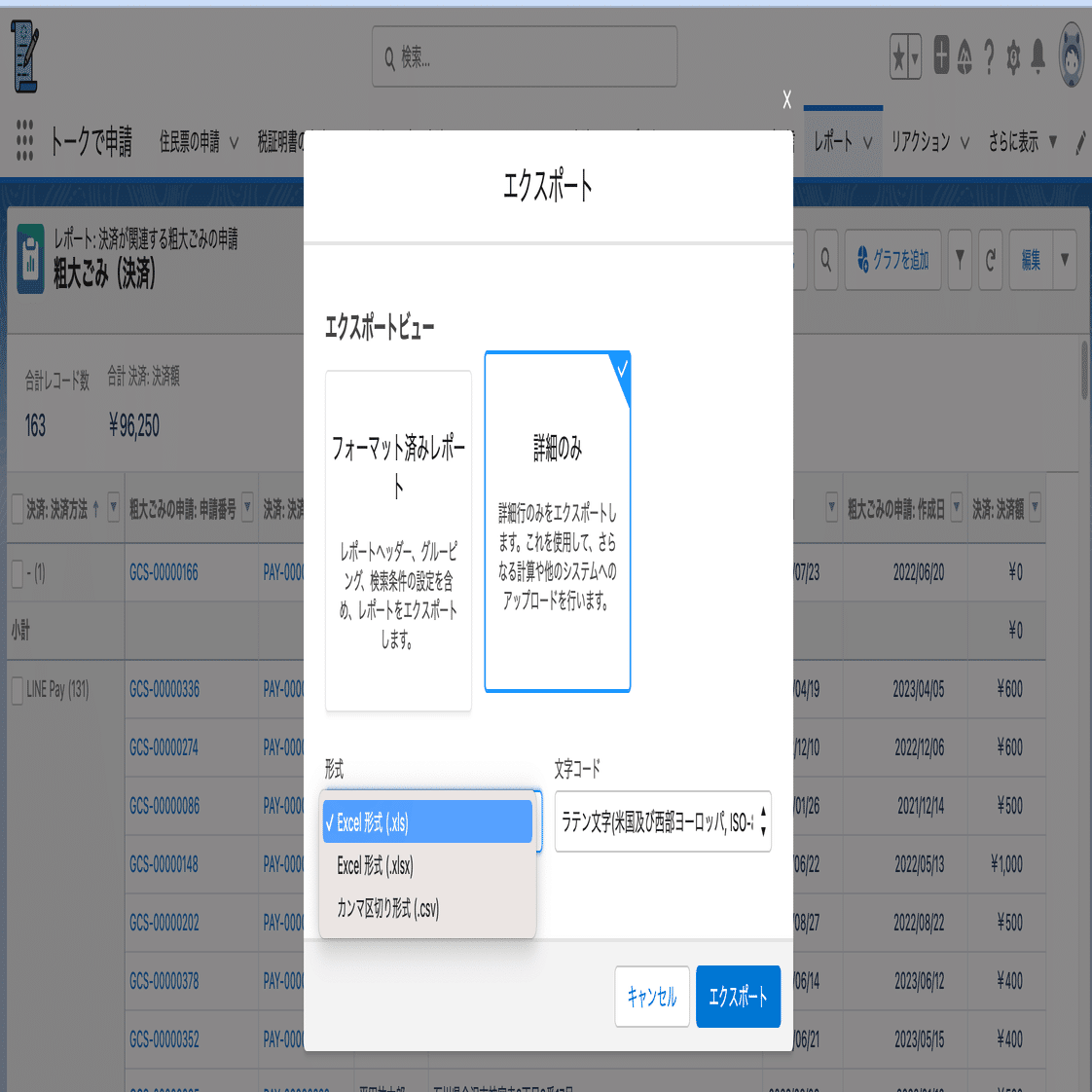Toggle the report filter funnel icon
The image size is (1092, 1092).
pos(960,260)
